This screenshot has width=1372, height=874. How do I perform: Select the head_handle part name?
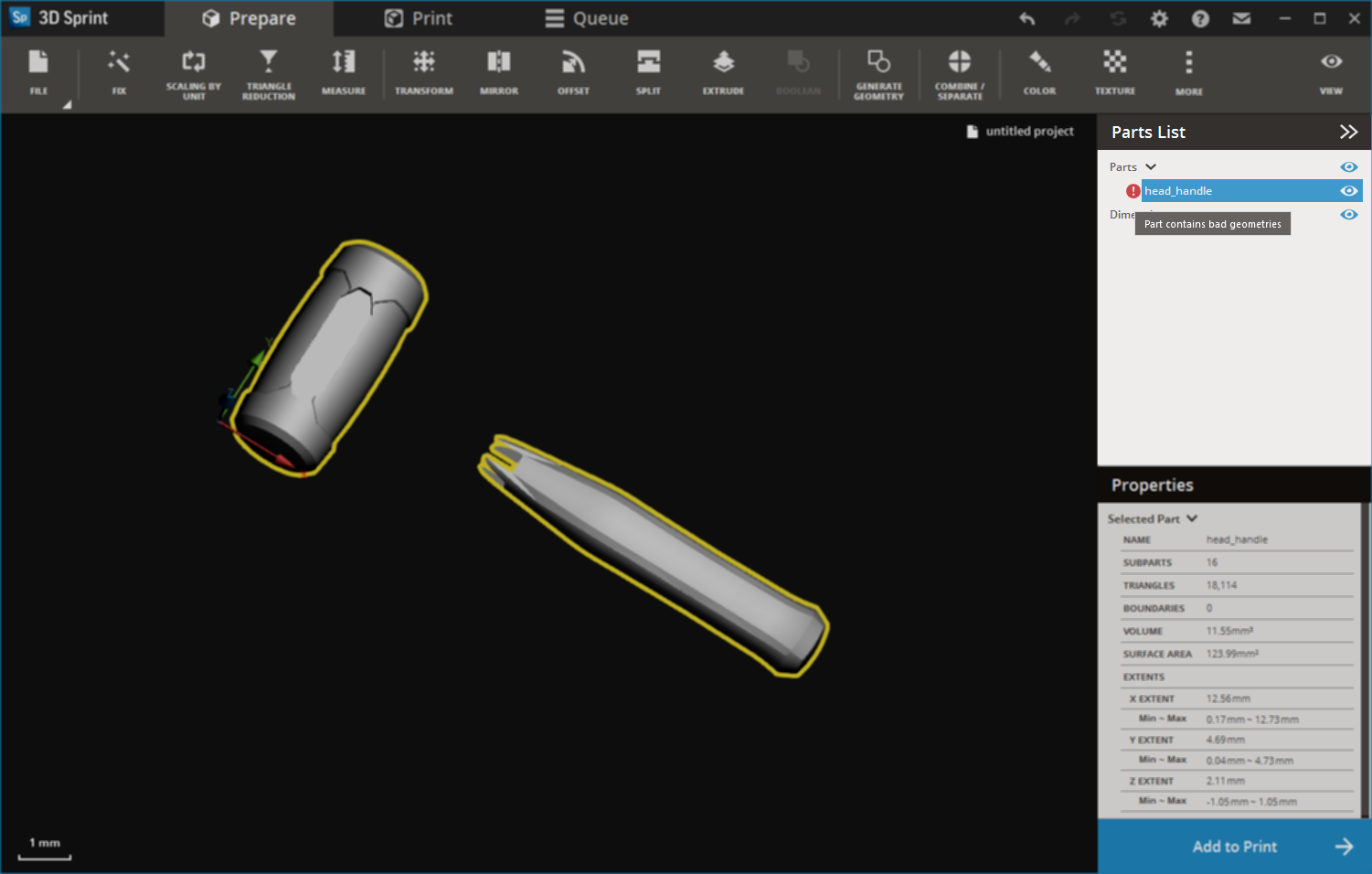pyautogui.click(x=1178, y=190)
